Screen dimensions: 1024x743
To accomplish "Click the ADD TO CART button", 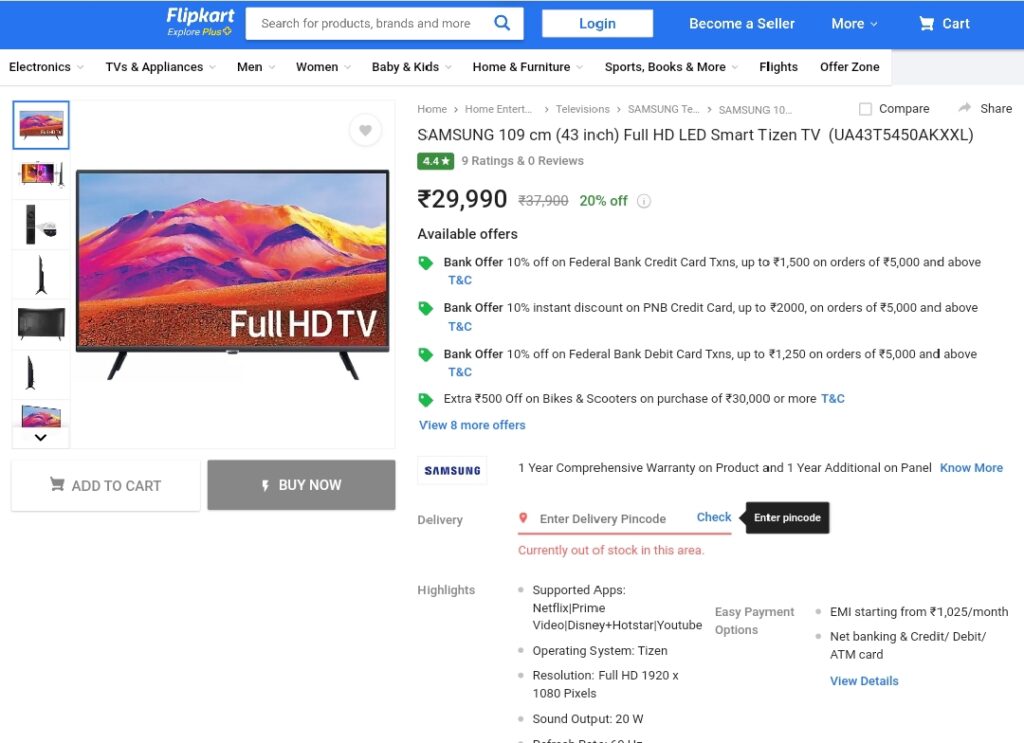I will (106, 485).
